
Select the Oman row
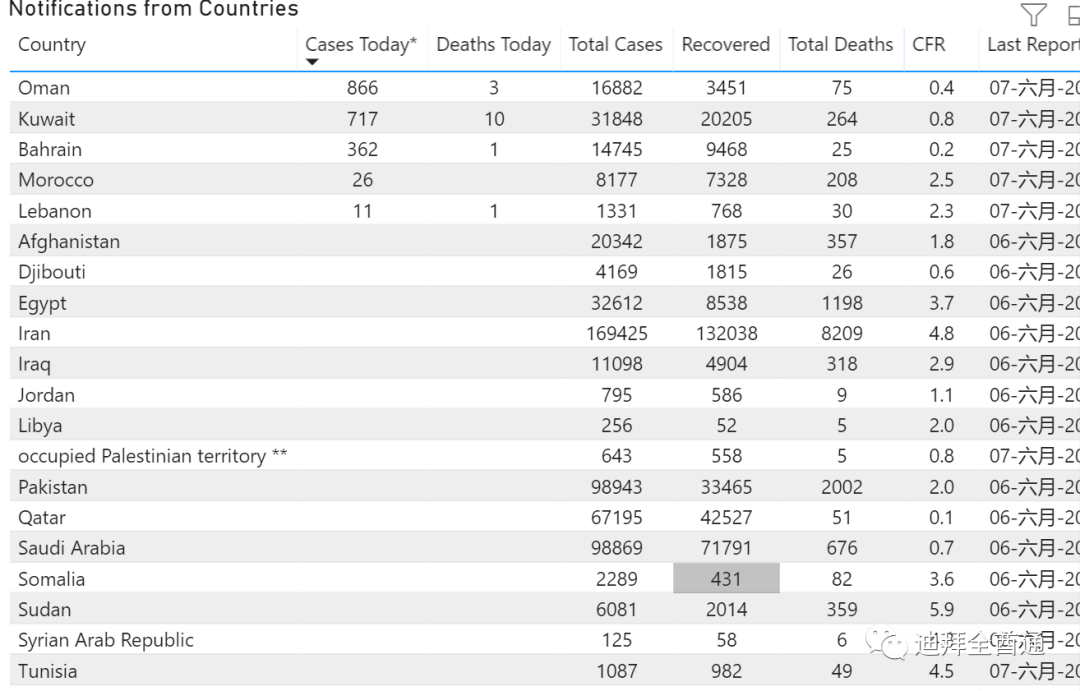[44, 88]
